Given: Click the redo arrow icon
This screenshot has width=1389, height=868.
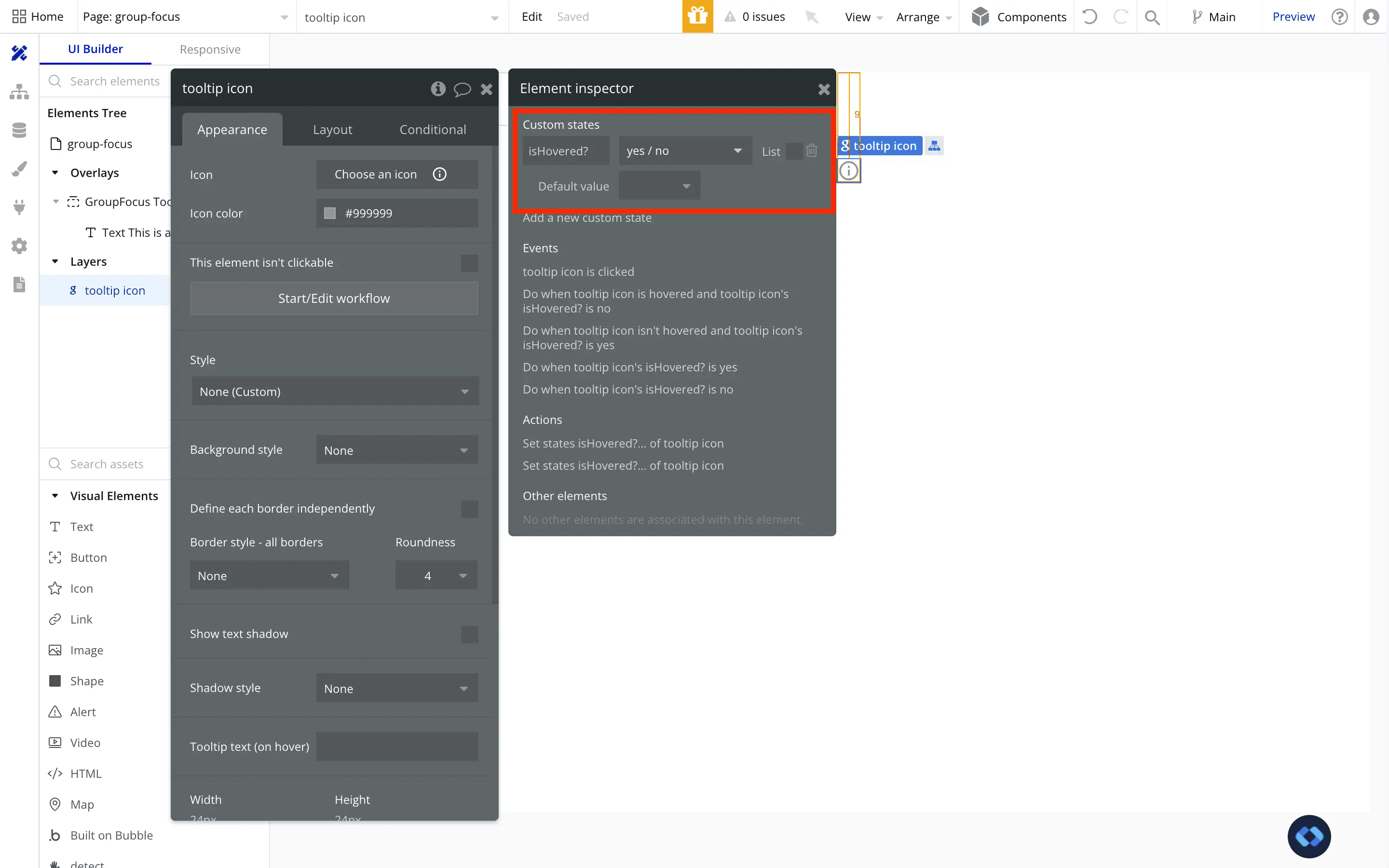Looking at the screenshot, I should coord(1120,17).
